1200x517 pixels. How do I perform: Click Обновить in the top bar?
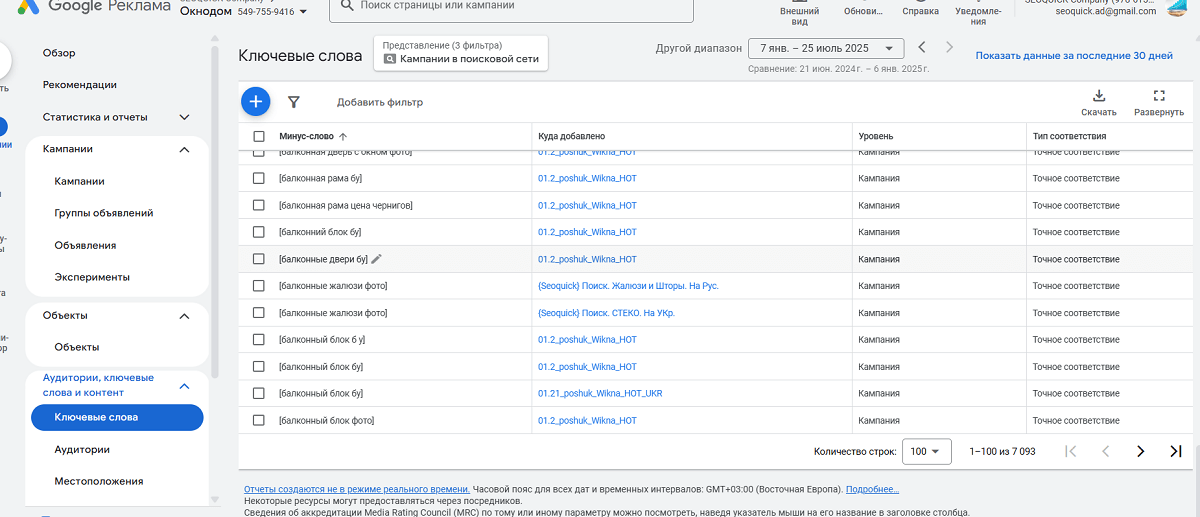pyautogui.click(x=863, y=10)
